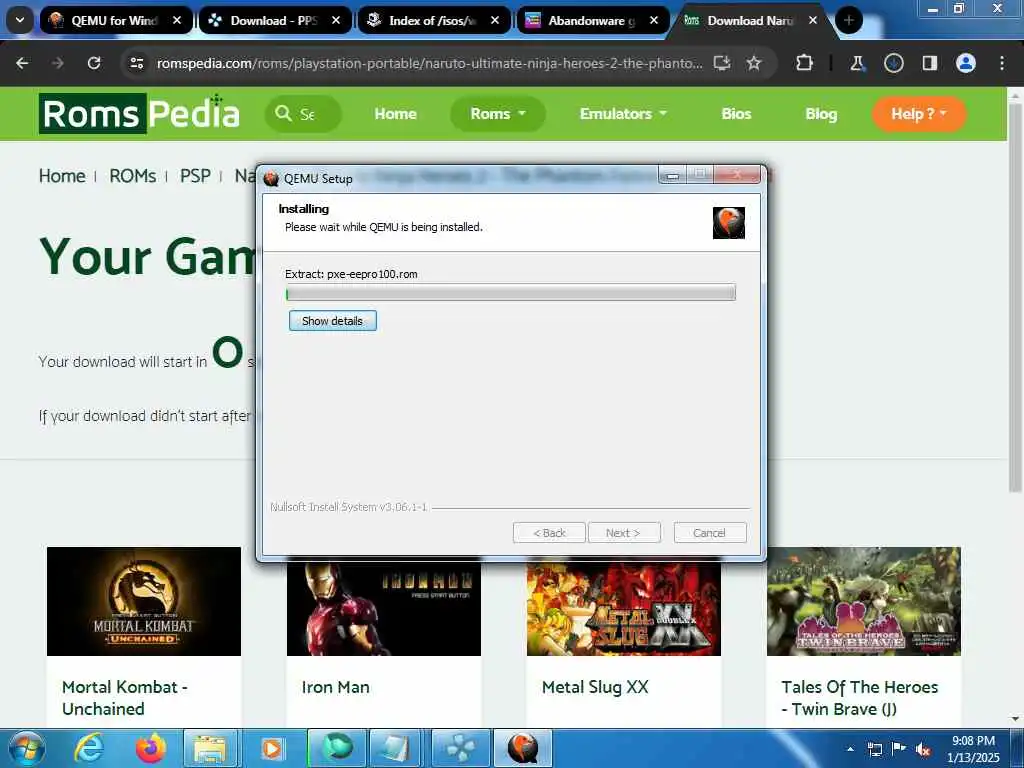Open the Metal Slug XX thumbnail
Image resolution: width=1024 pixels, height=768 pixels.
(x=624, y=608)
